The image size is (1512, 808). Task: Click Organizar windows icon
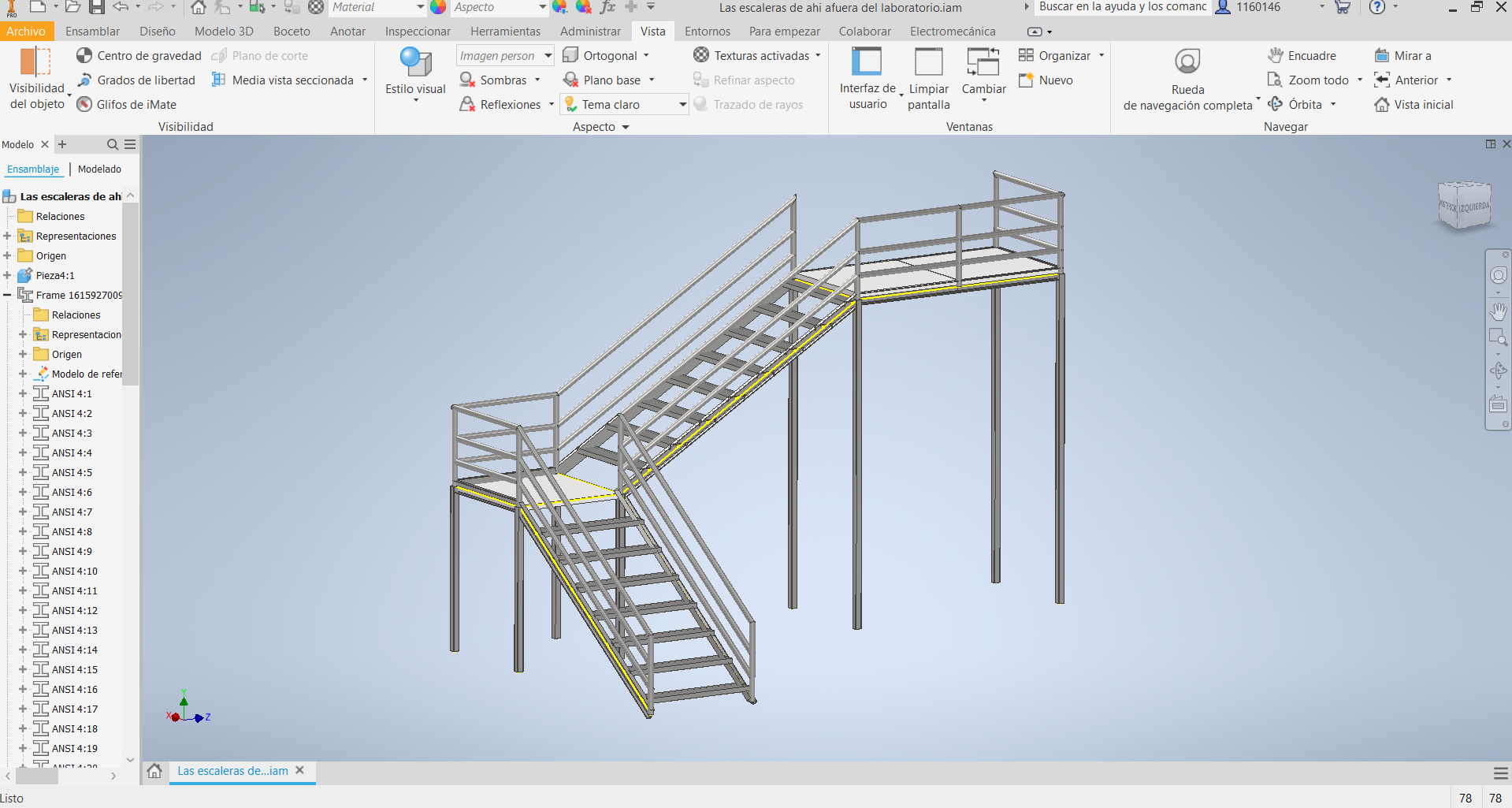pos(1026,55)
